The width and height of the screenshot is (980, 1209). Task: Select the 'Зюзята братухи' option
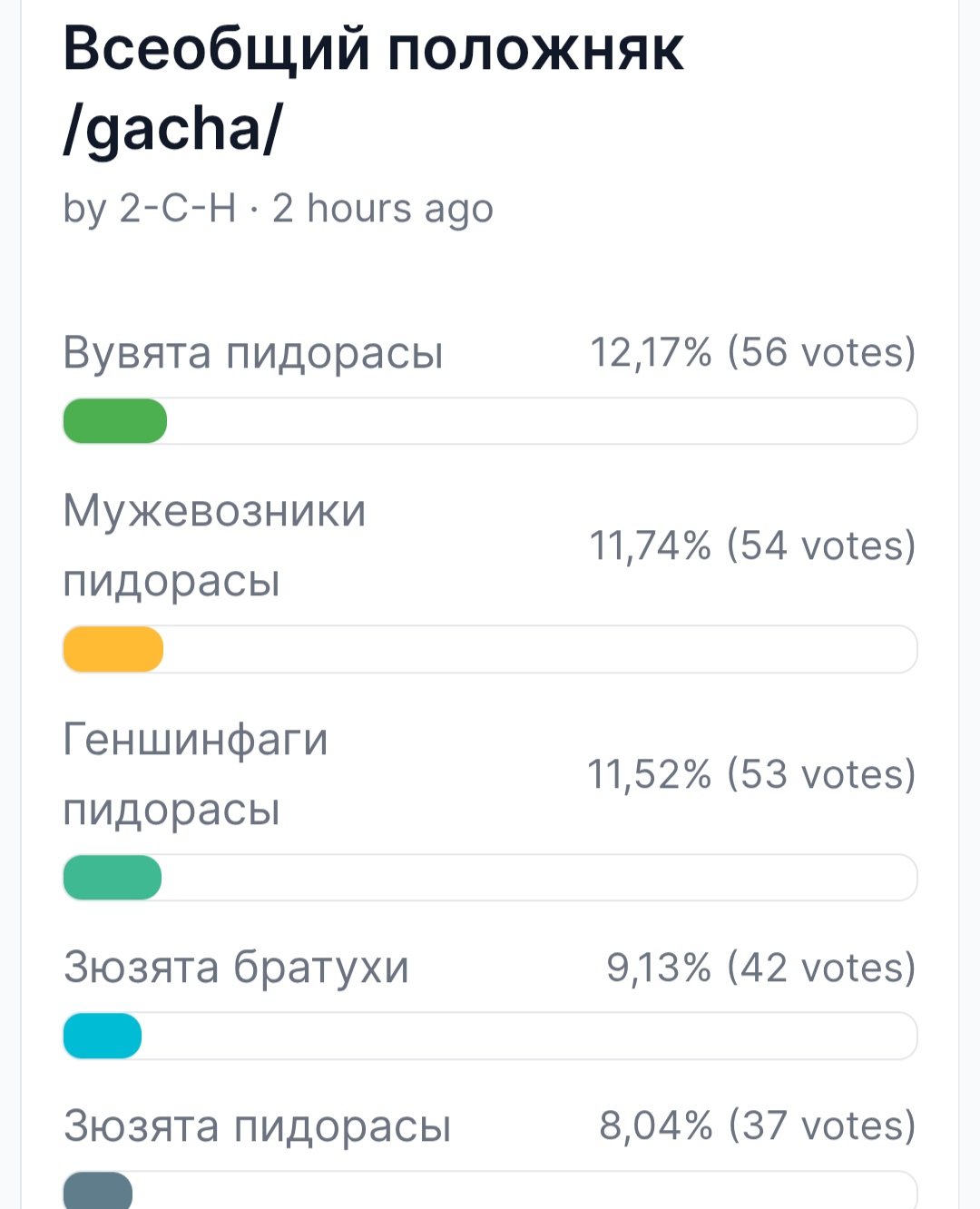tap(236, 968)
